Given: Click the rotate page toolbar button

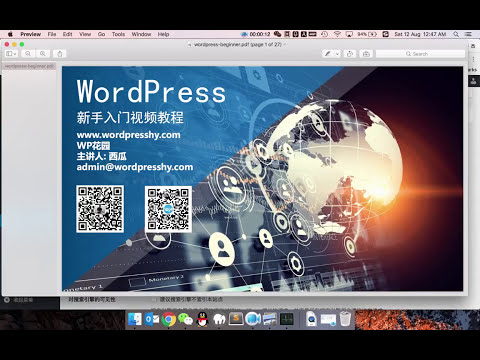Looking at the screenshot, I should (350, 54).
